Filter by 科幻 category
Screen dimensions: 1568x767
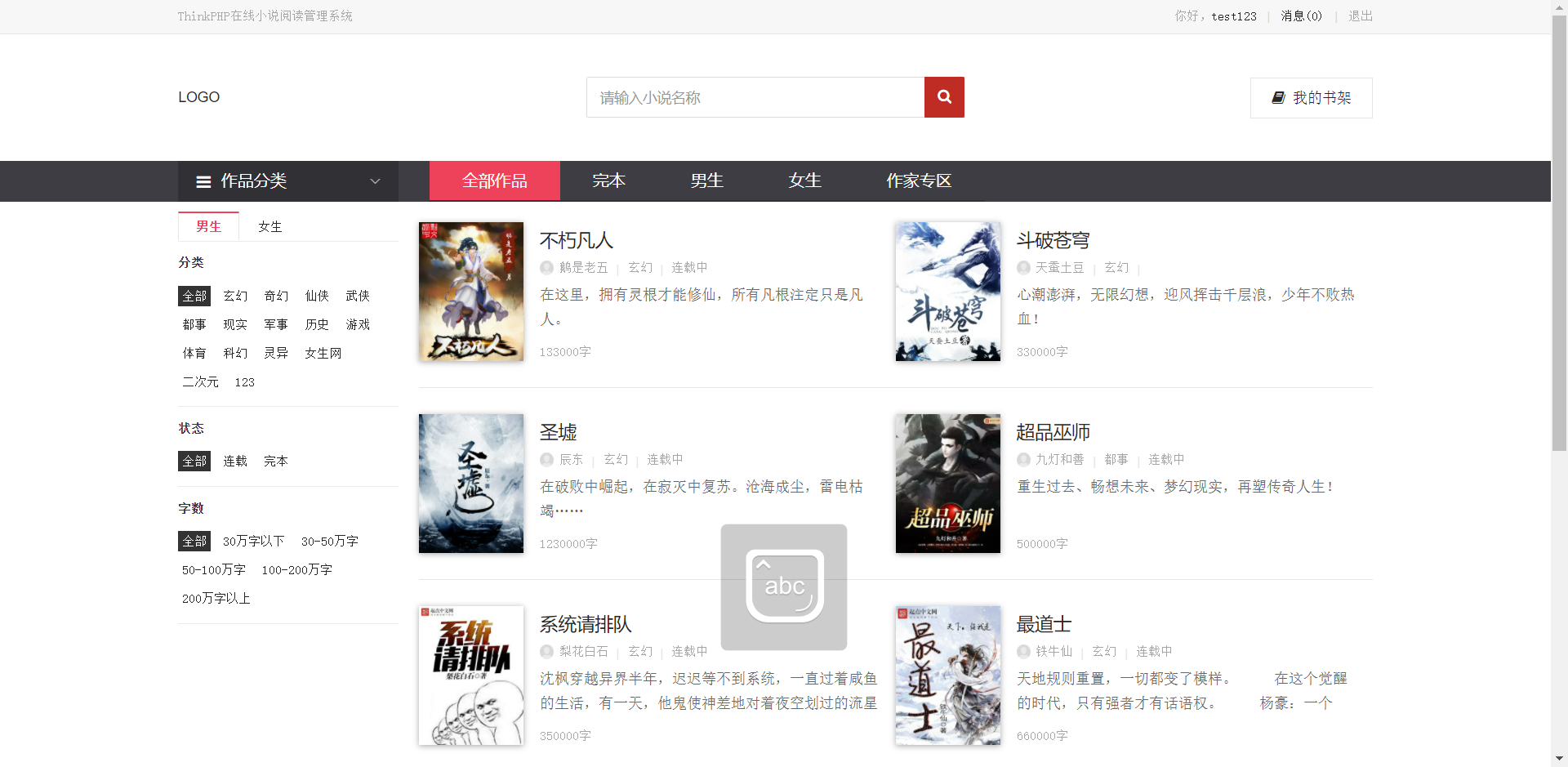tap(235, 353)
